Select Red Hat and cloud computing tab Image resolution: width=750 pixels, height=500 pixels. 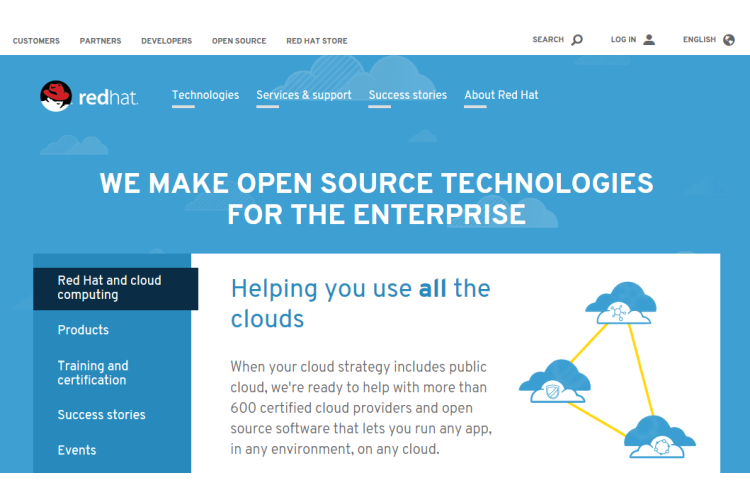pos(115,288)
